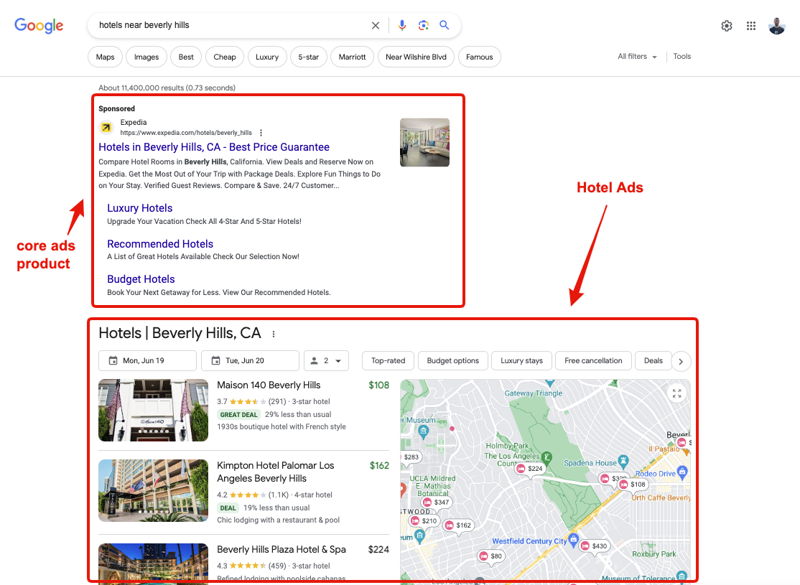Click Kimpton Hotel Palomar photo
This screenshot has width=800, height=585.
coord(153,491)
